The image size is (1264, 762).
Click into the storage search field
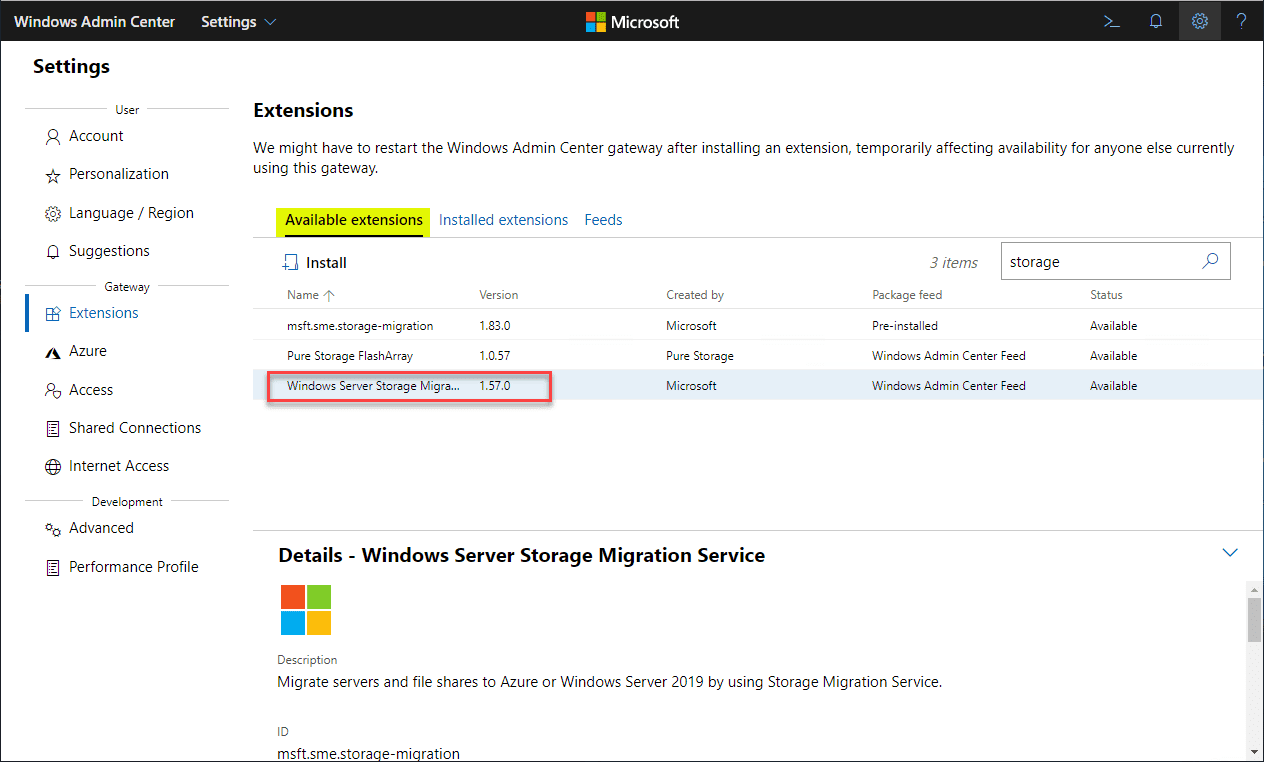1098,262
